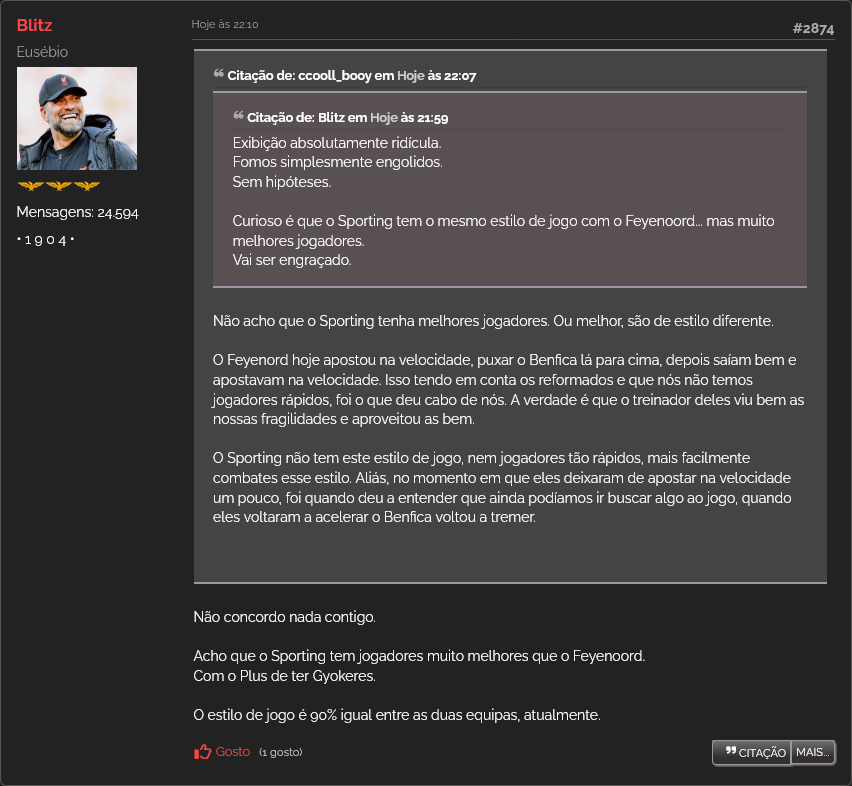Click the CITAÇÃO quote button
Screen dimensions: 852x786
[x=752, y=752]
